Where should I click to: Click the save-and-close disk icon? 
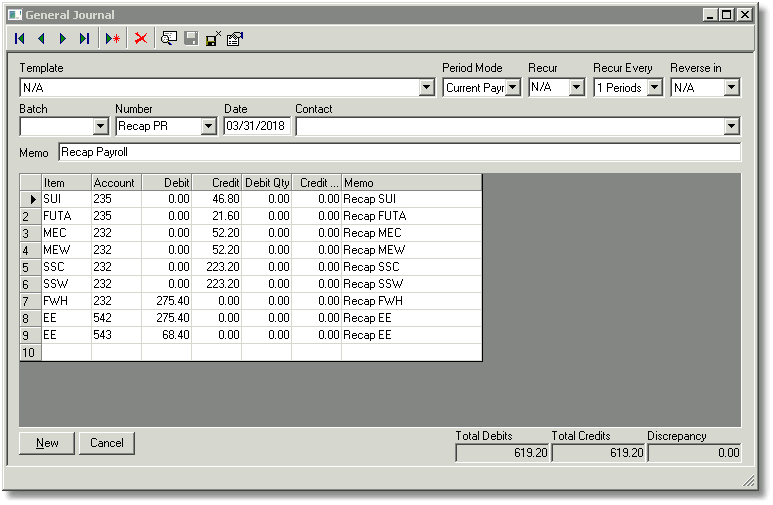point(213,38)
